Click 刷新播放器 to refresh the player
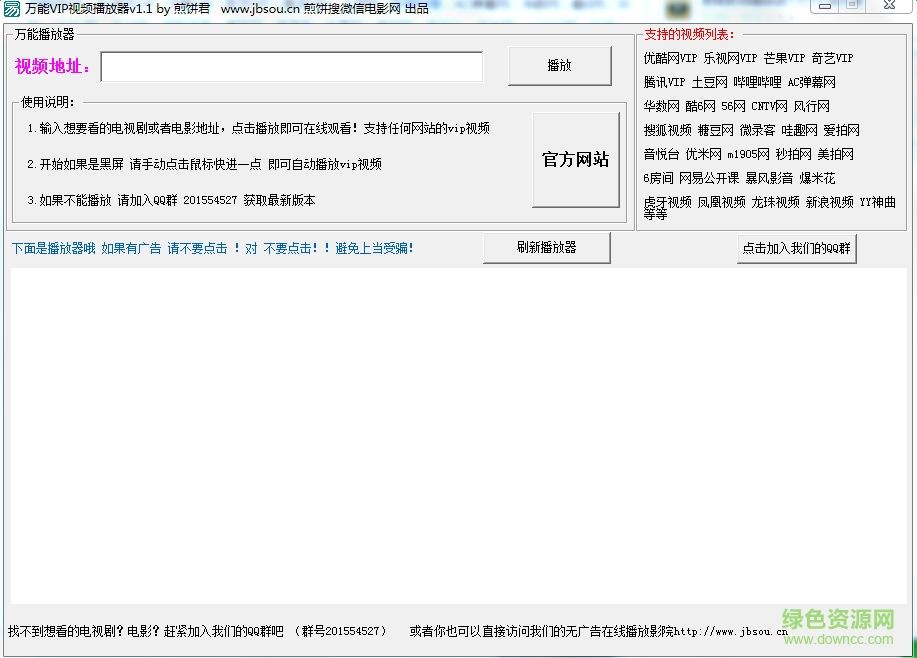 [x=546, y=247]
